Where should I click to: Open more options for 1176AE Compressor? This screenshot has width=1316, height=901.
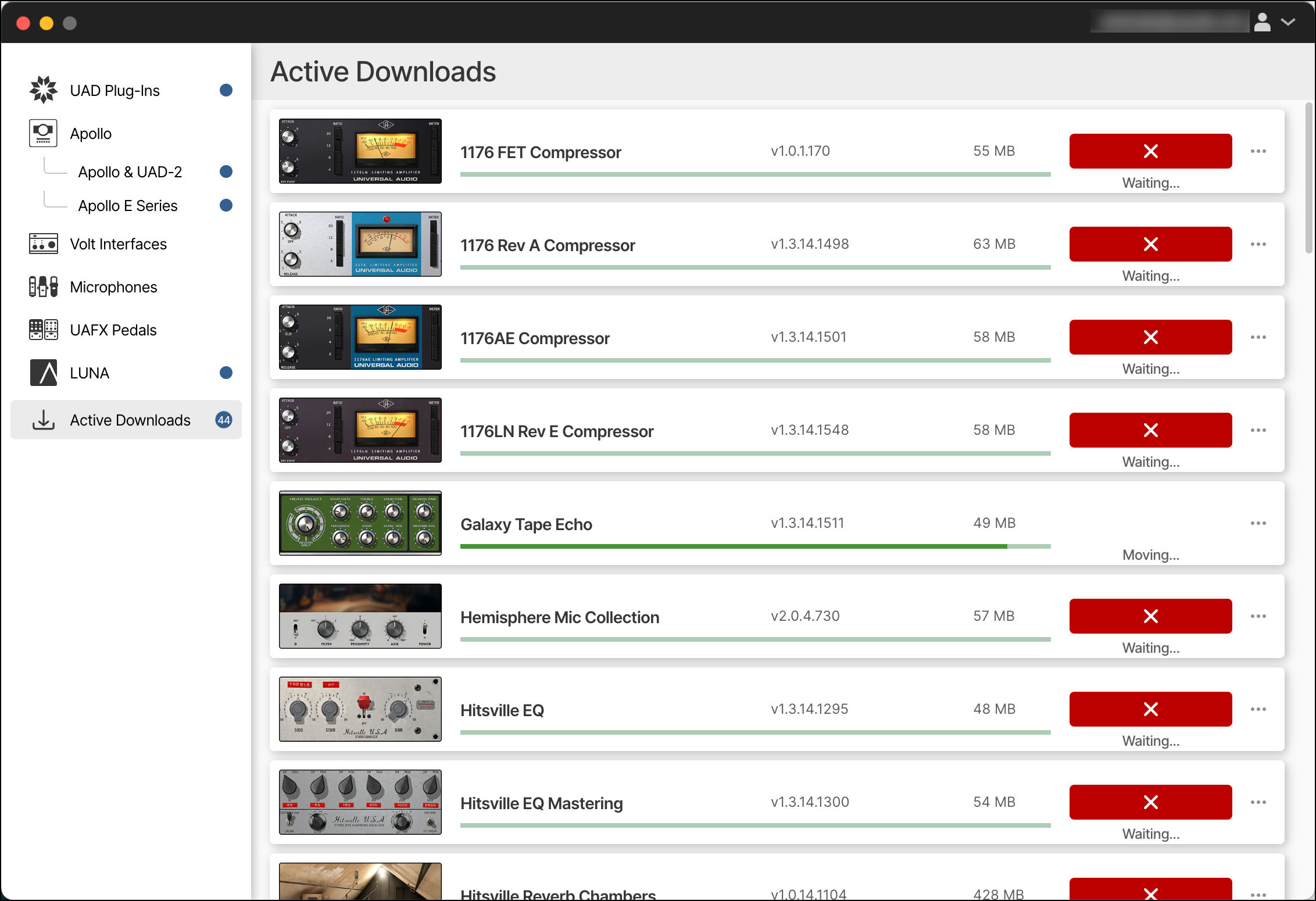1258,337
